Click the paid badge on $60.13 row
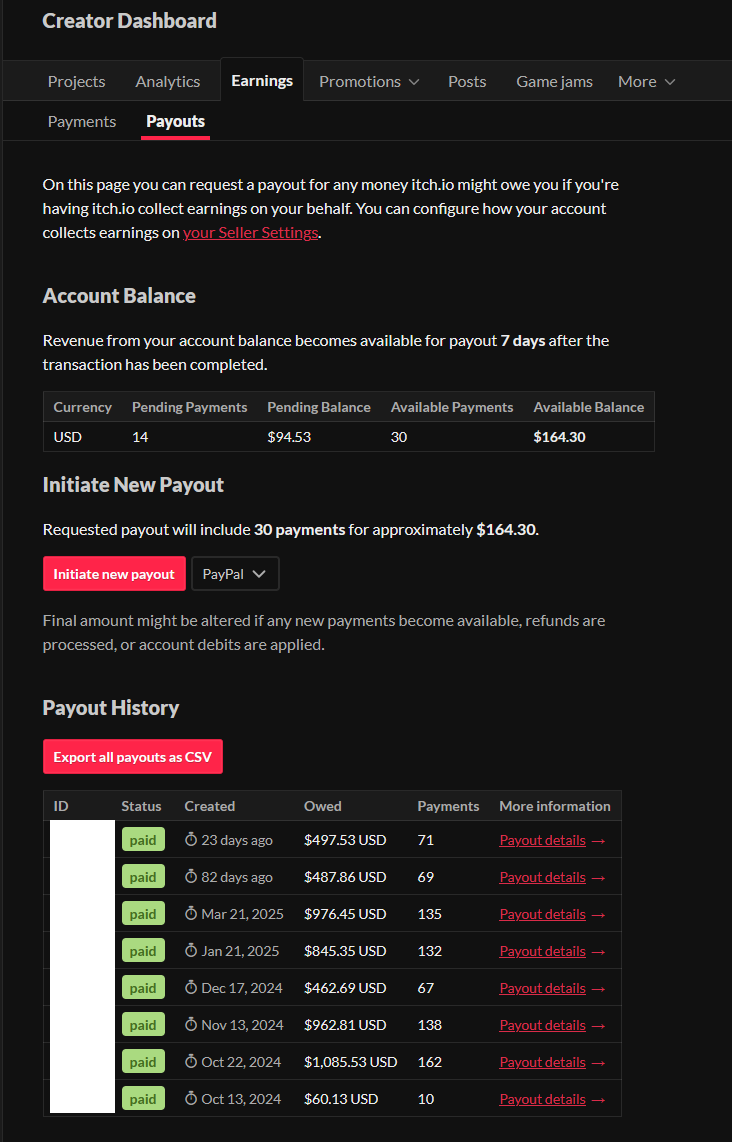 point(143,1099)
